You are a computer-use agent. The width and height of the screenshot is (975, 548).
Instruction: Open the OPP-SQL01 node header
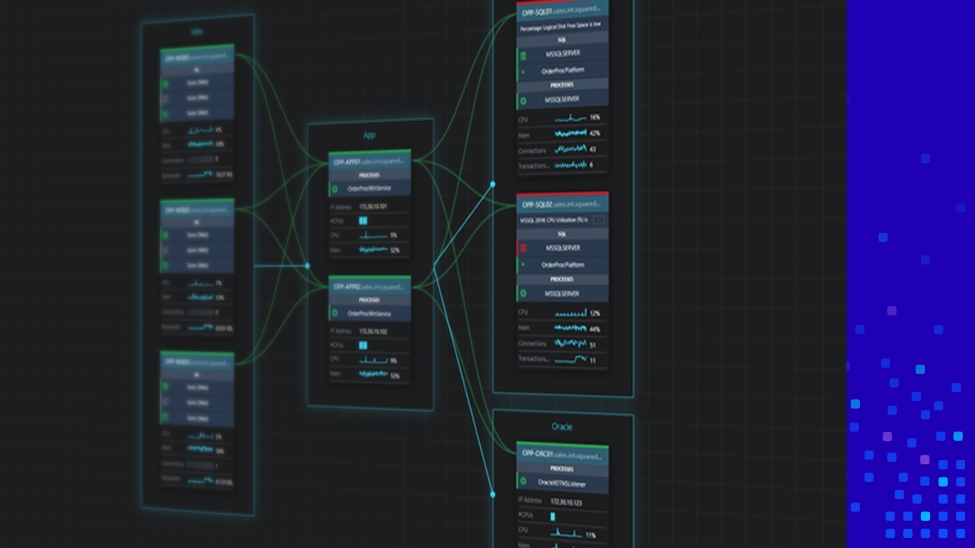pos(562,12)
